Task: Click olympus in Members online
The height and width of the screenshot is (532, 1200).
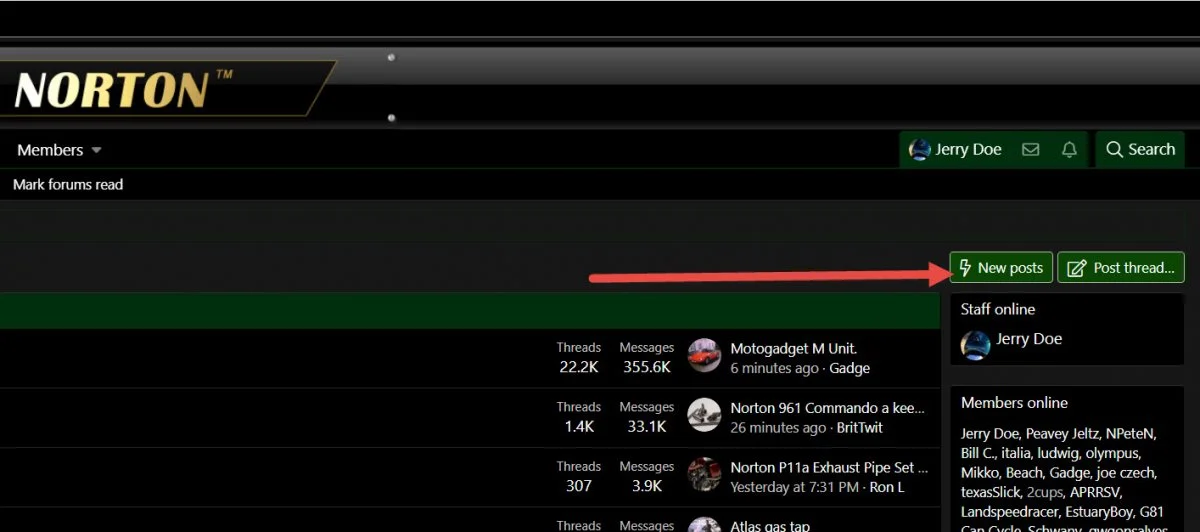Action: point(1113,453)
